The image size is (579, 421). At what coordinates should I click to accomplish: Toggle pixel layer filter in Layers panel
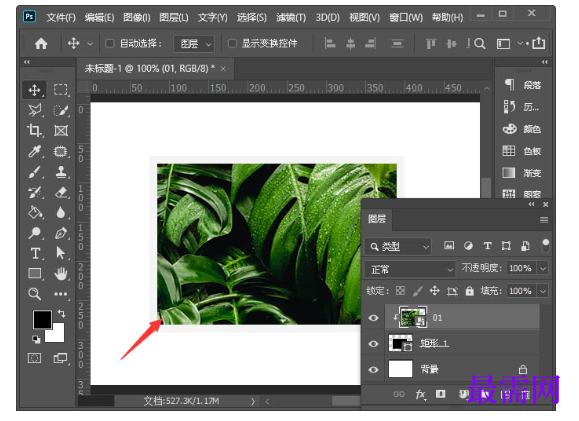pos(449,246)
